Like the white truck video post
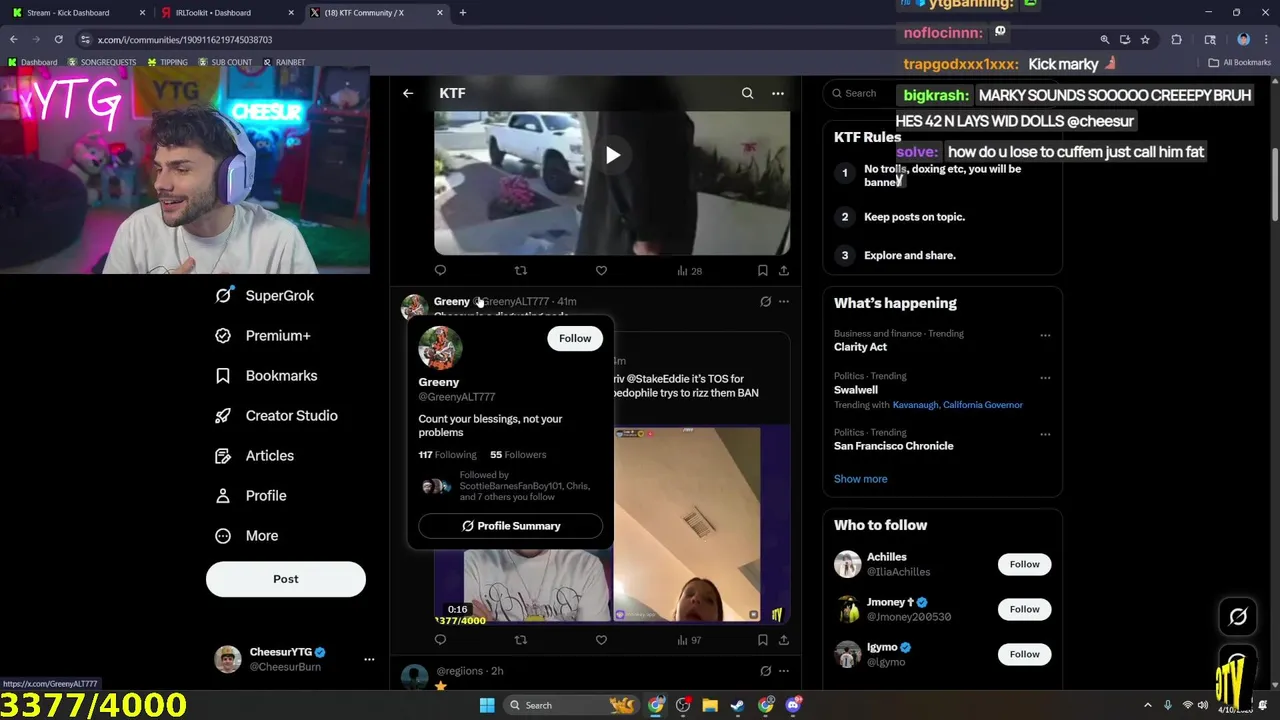 601,270
